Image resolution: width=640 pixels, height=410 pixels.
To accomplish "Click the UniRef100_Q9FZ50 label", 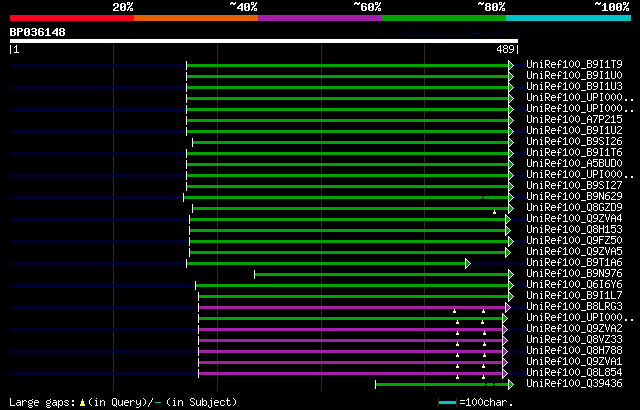I will coord(574,241).
